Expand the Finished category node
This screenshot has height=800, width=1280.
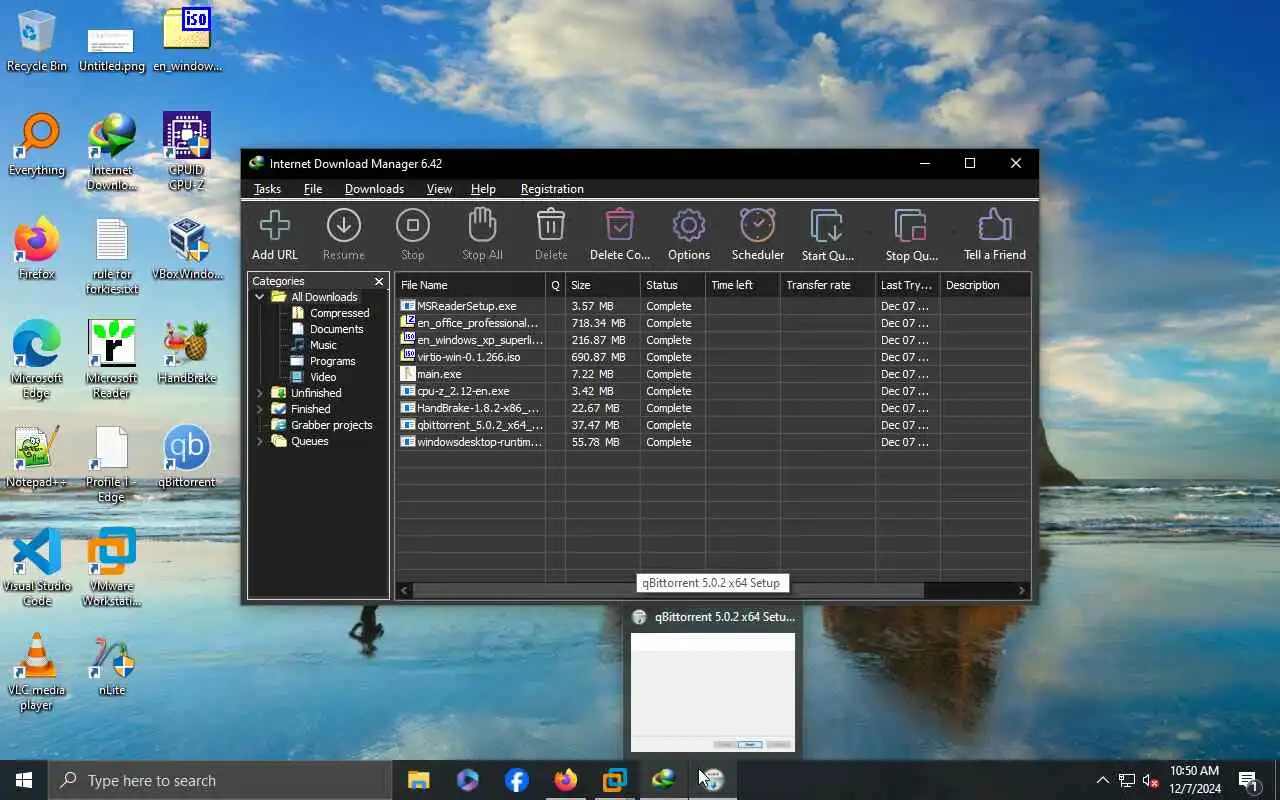(x=260, y=409)
